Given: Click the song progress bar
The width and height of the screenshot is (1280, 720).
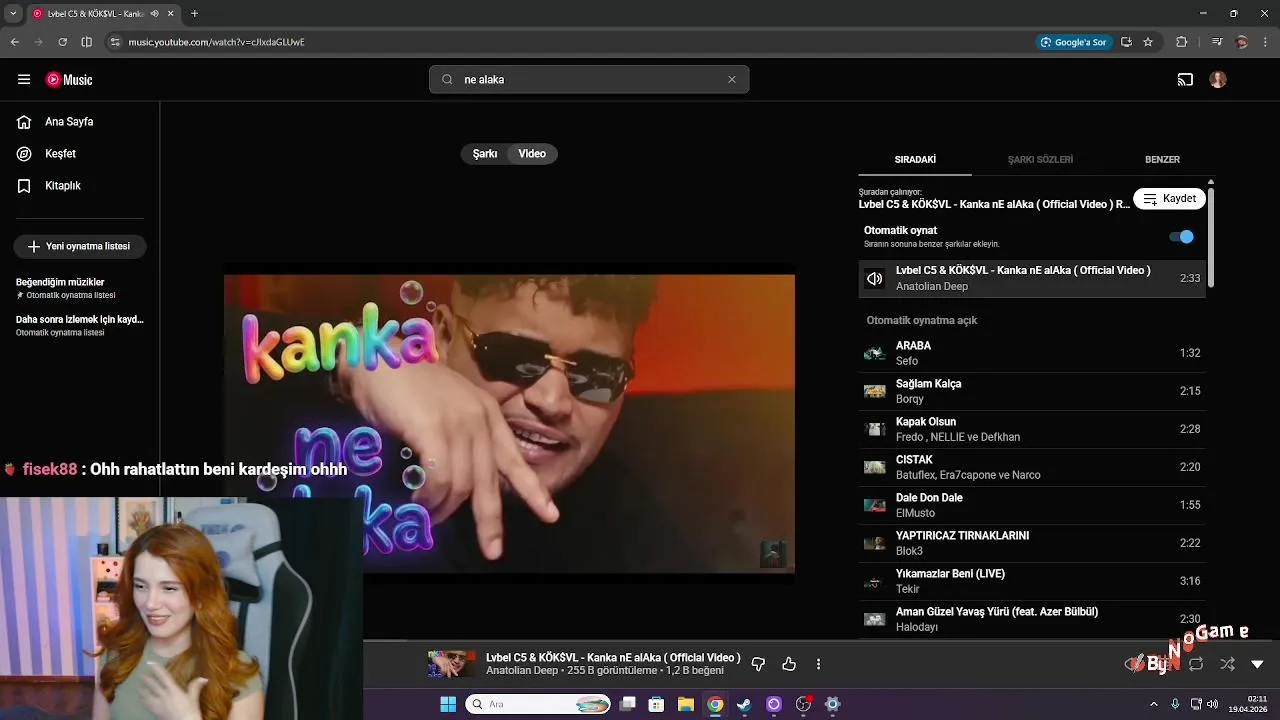Looking at the screenshot, I should coord(820,641).
